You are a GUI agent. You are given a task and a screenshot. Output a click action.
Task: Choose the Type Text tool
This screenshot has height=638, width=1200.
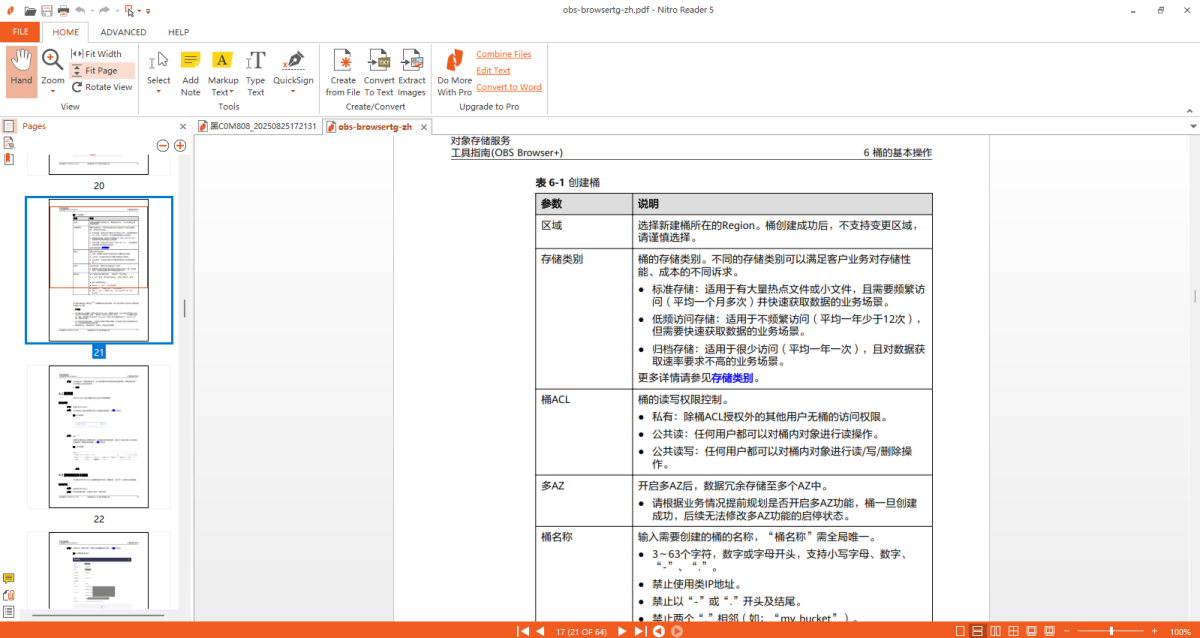(256, 71)
